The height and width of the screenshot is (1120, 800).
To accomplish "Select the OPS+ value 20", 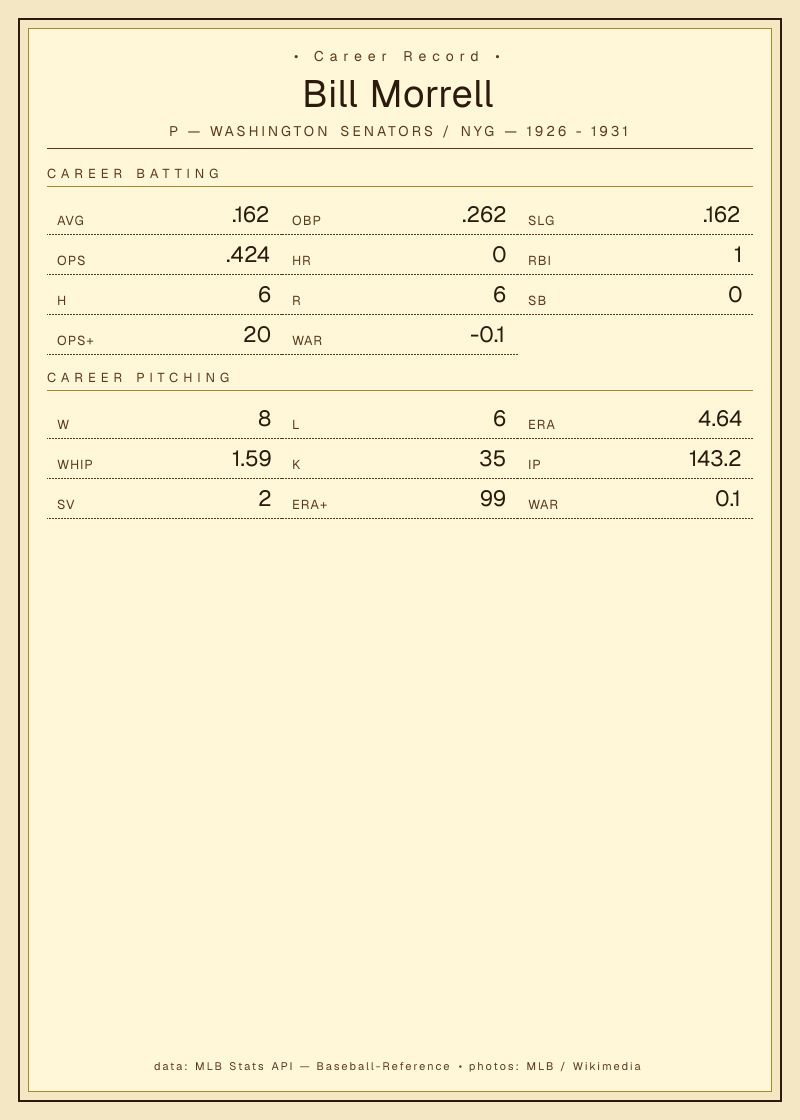I will click(256, 334).
